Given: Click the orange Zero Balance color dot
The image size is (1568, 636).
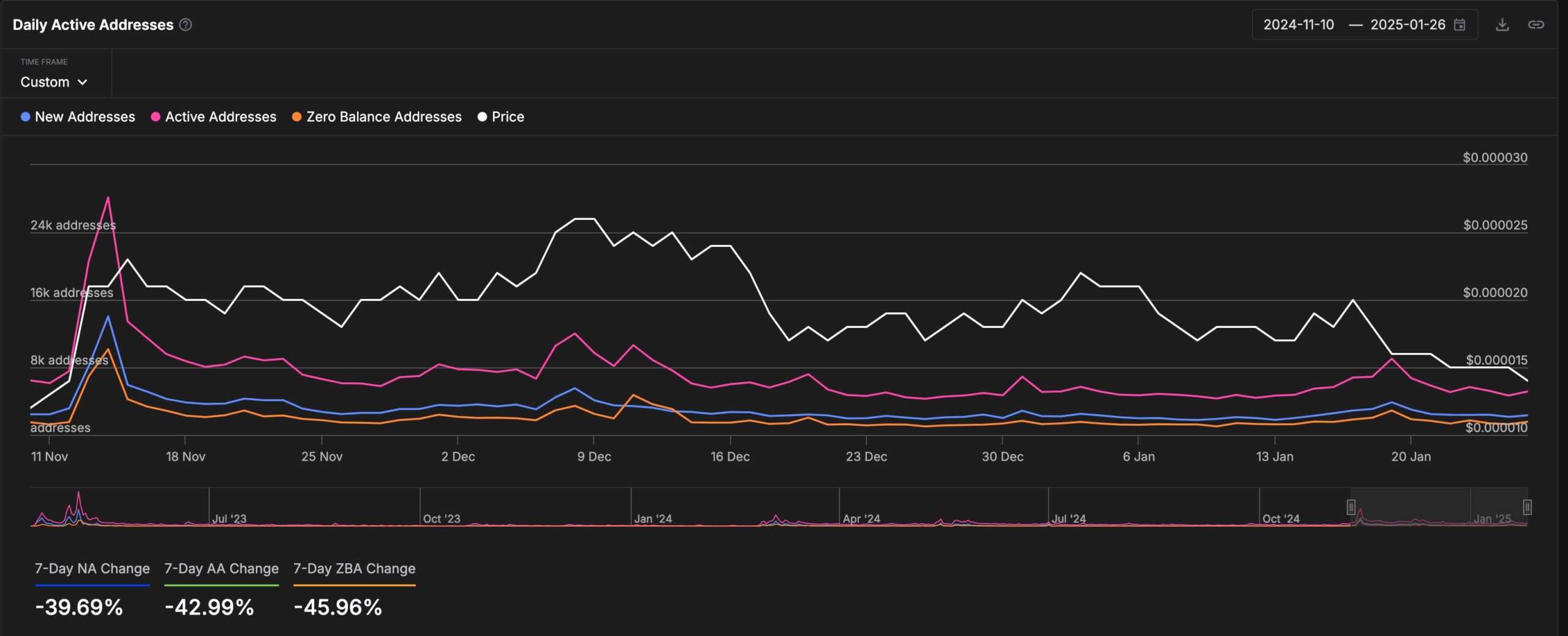Looking at the screenshot, I should pyautogui.click(x=296, y=116).
